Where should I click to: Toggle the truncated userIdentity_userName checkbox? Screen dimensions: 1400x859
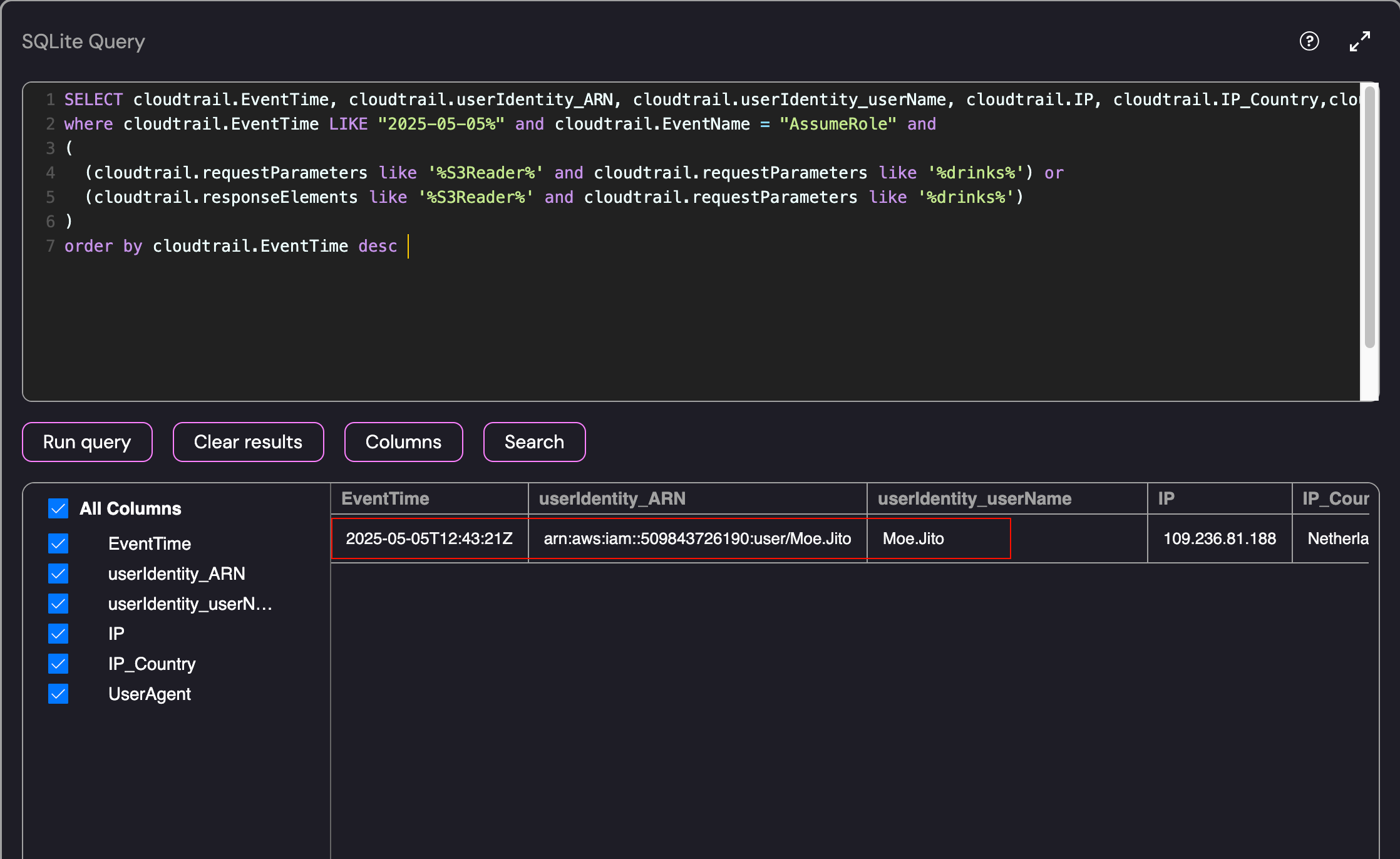pyautogui.click(x=58, y=604)
